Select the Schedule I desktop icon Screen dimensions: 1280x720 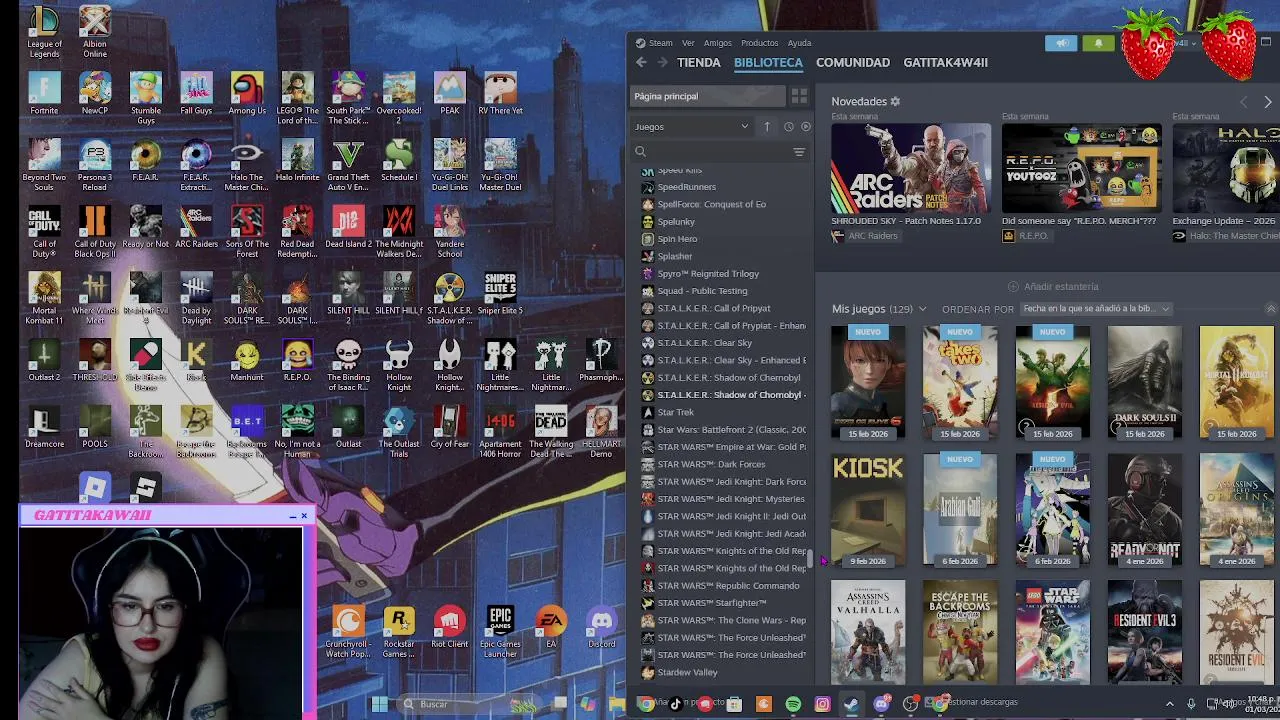click(x=398, y=161)
